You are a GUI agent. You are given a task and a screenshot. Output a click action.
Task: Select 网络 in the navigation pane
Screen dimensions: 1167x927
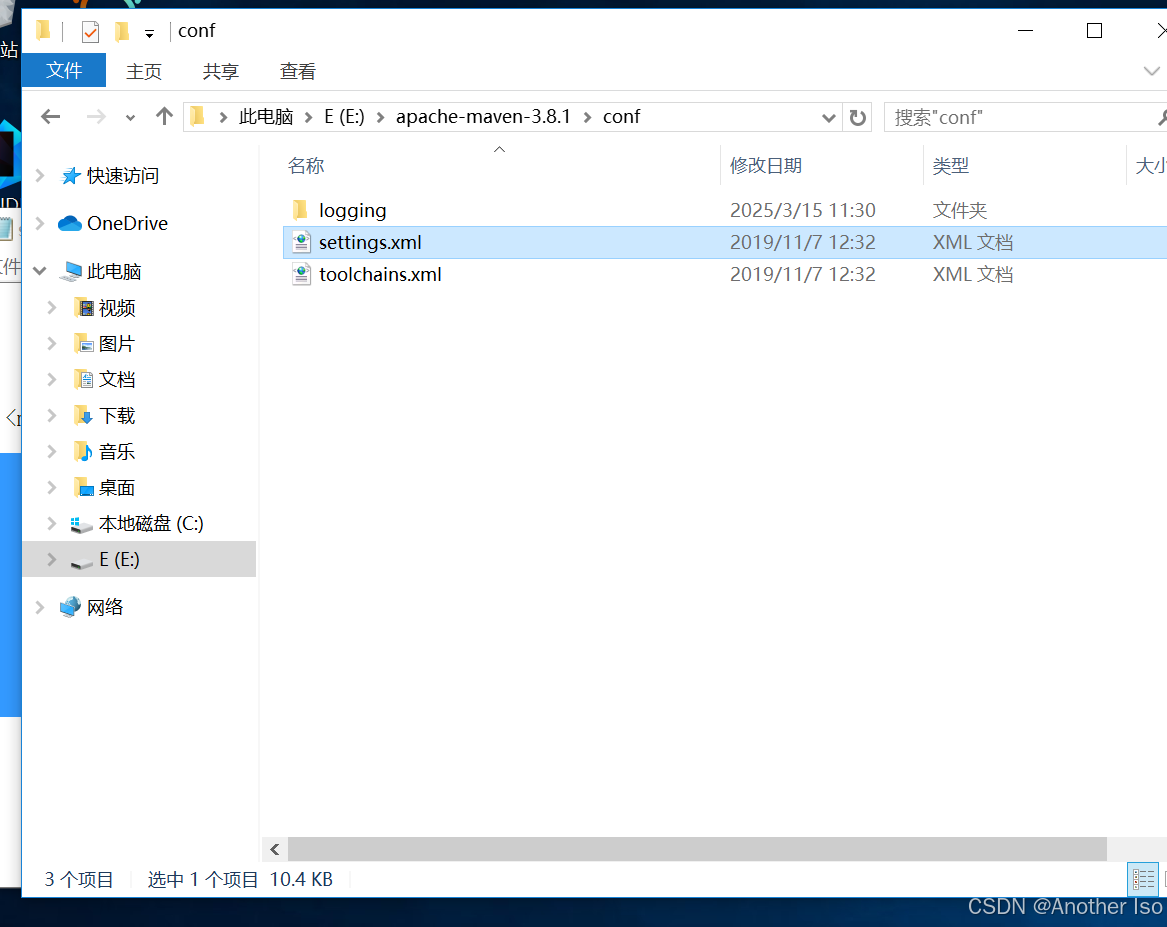click(x=105, y=607)
